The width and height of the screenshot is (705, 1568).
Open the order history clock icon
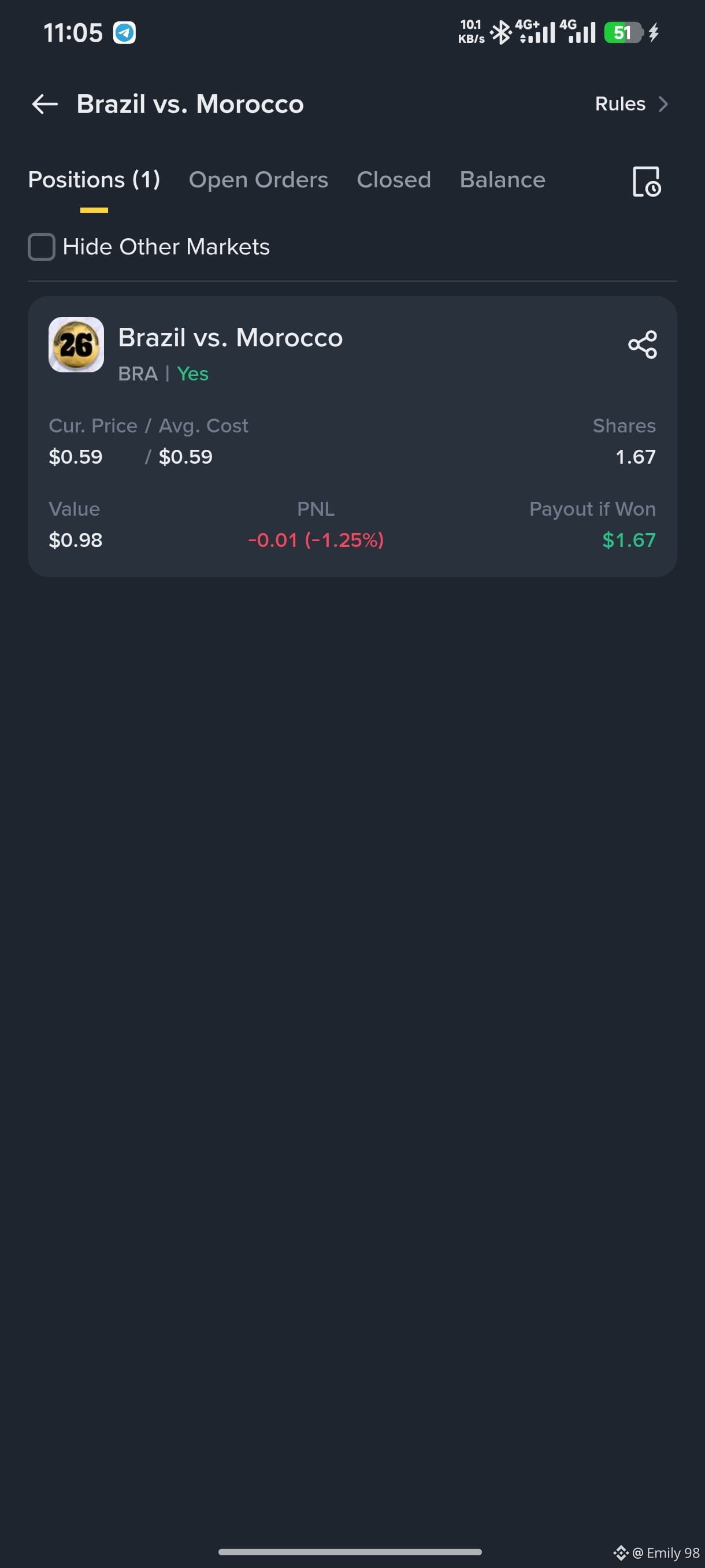[646, 182]
